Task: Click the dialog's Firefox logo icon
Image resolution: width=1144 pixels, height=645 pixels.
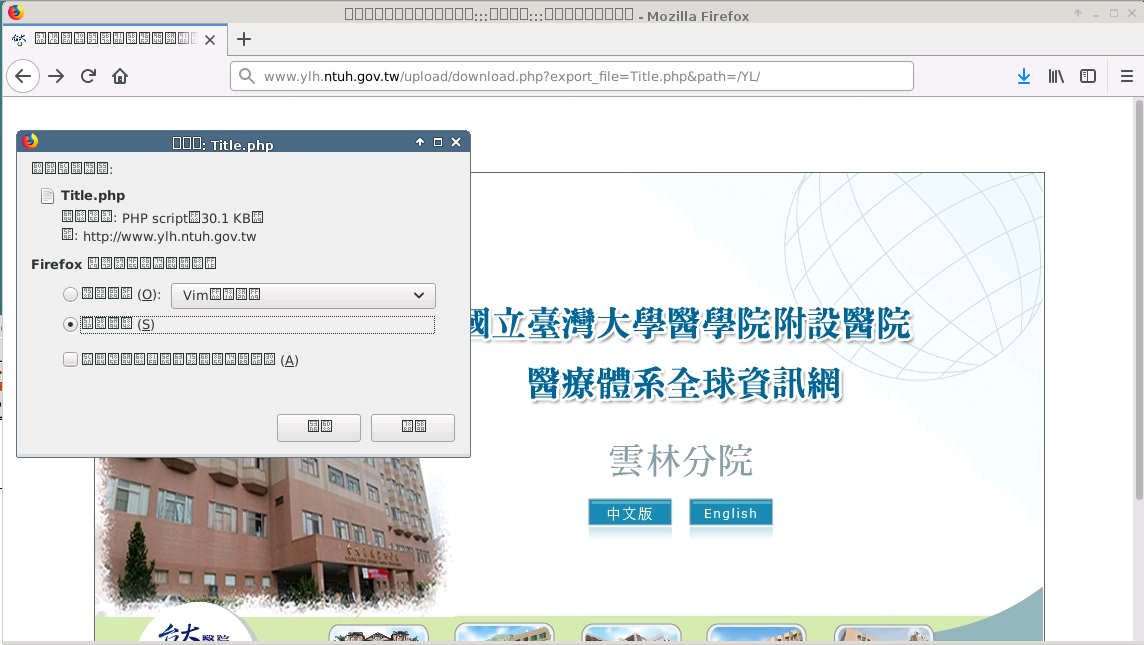Action: tap(30, 141)
